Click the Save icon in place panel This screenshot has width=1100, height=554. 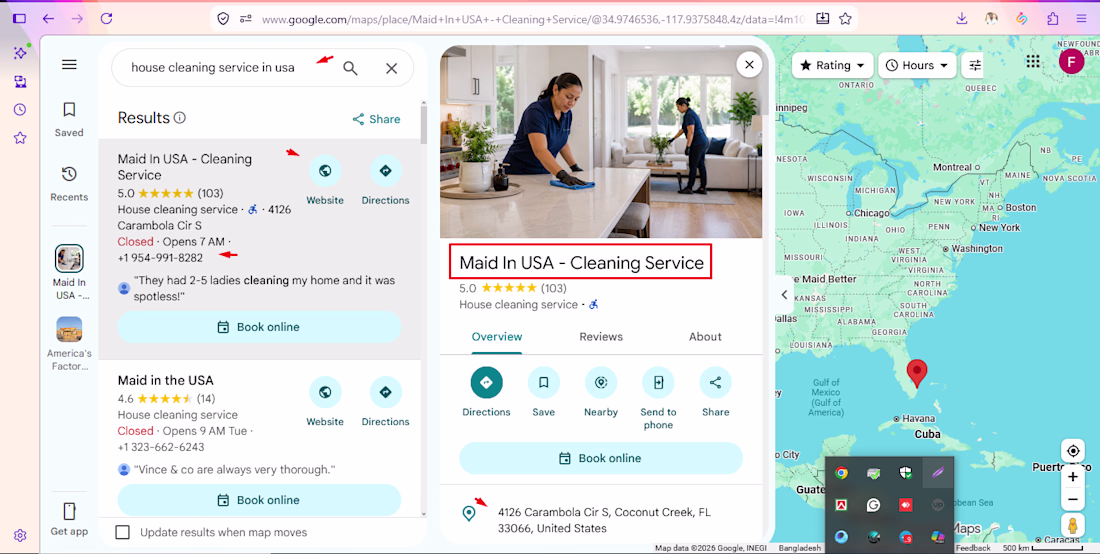544,382
